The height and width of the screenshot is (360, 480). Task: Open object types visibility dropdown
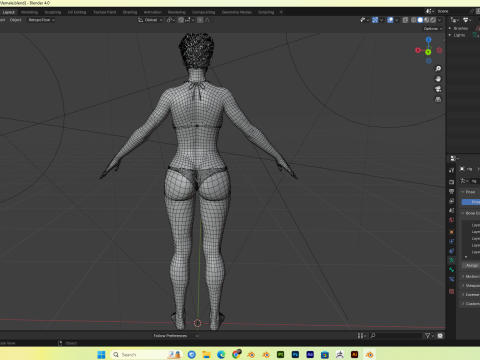point(365,20)
